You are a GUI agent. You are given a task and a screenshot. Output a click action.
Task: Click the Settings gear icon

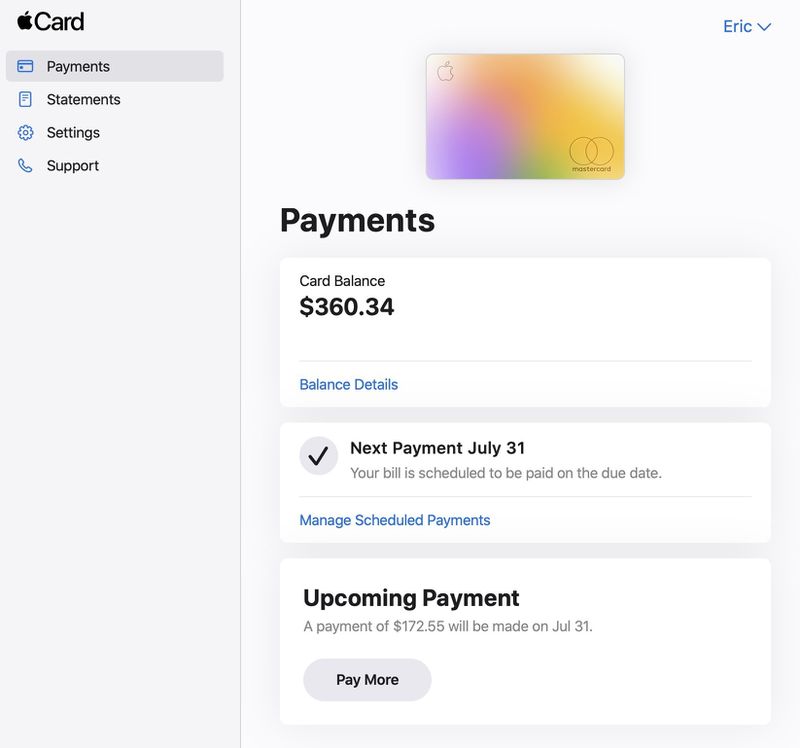tap(26, 132)
